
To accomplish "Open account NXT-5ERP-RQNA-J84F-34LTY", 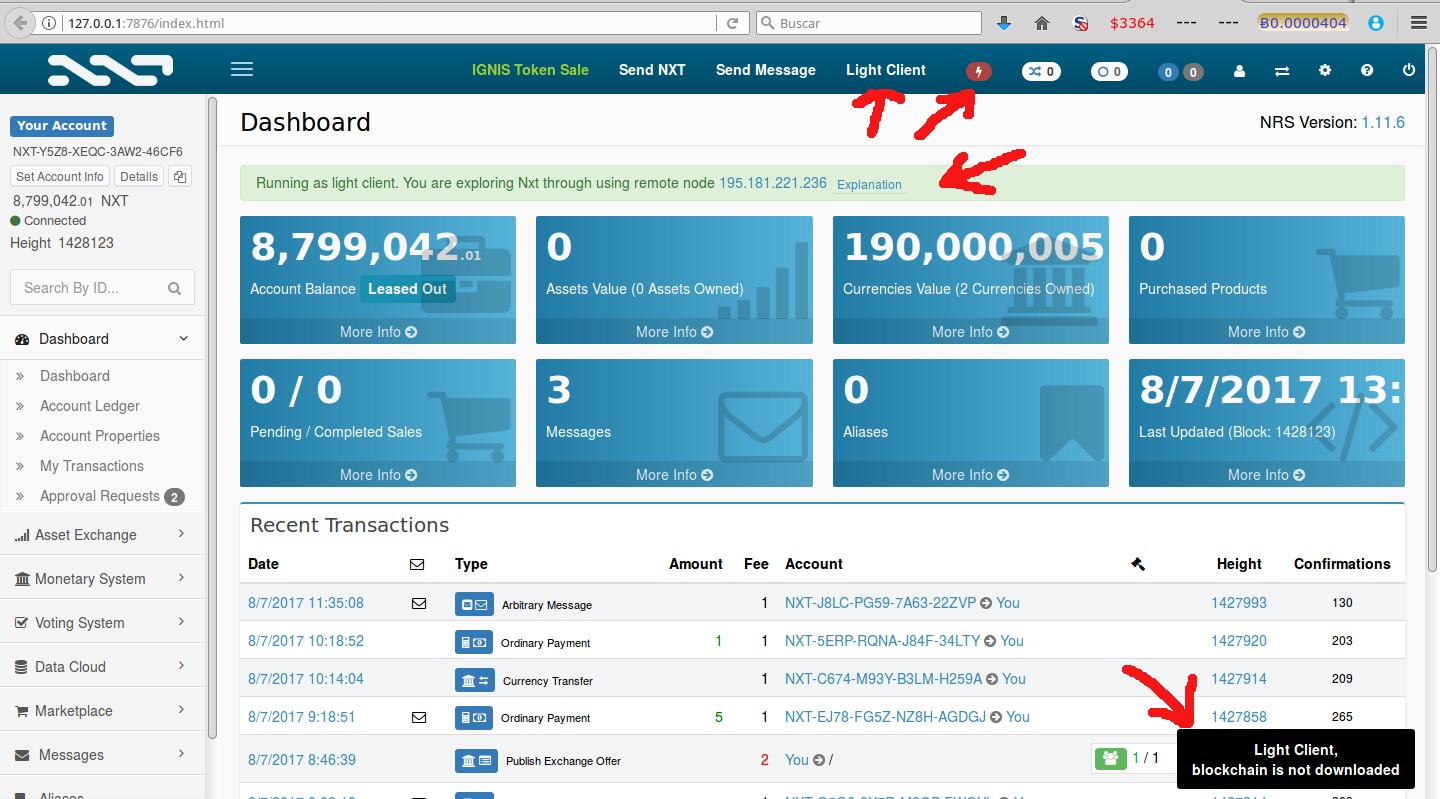I will point(882,641).
